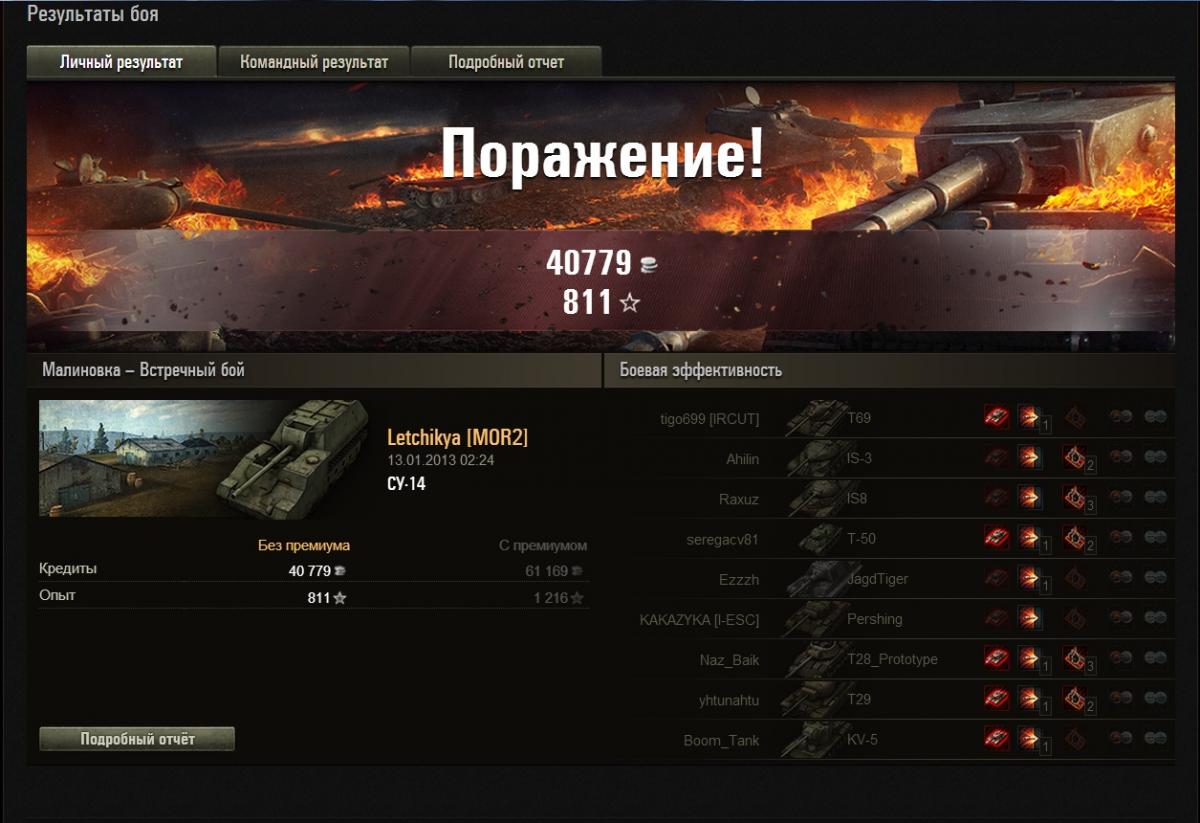Image resolution: width=1200 pixels, height=823 pixels.
Task: Click the critical hits icon for T29
Action: coord(1075,698)
